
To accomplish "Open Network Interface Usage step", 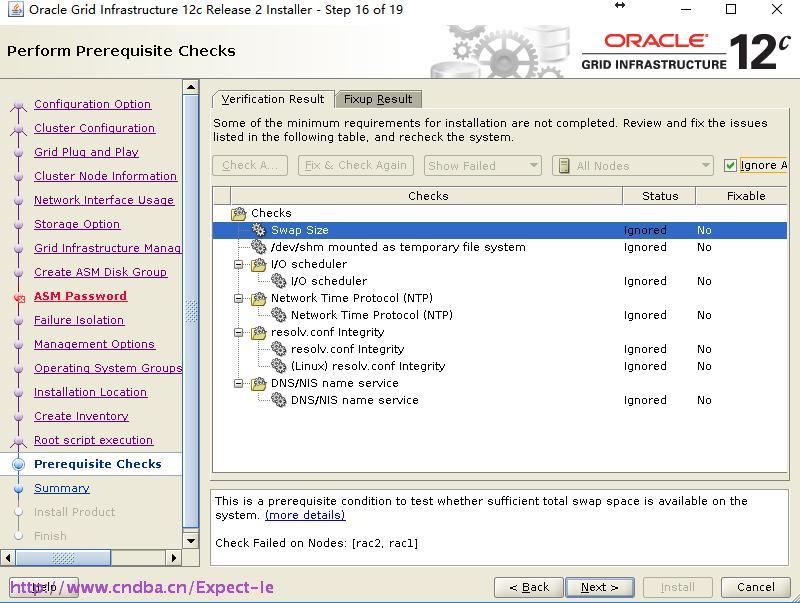I will tap(104, 200).
